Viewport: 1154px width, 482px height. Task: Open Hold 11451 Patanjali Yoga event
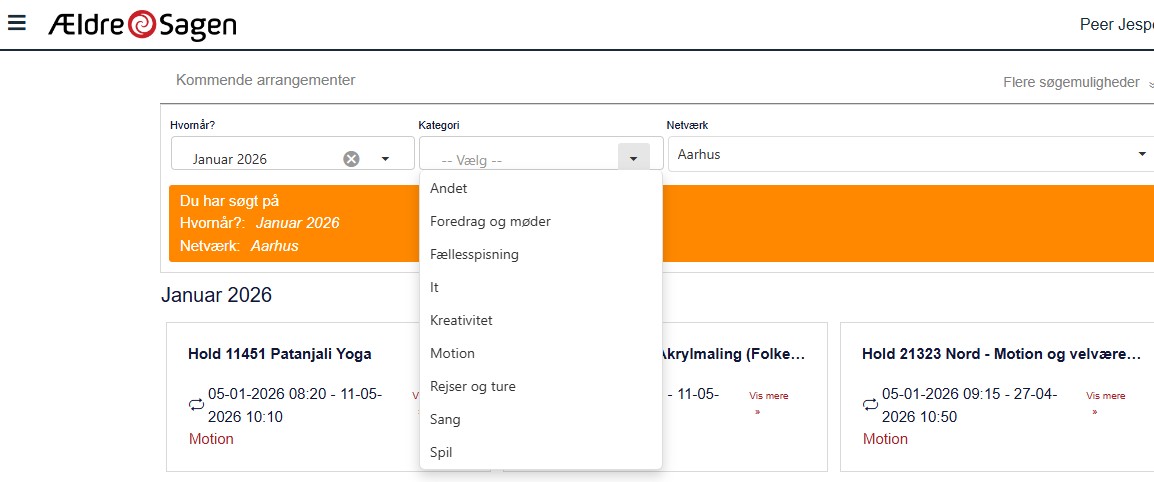pos(280,353)
